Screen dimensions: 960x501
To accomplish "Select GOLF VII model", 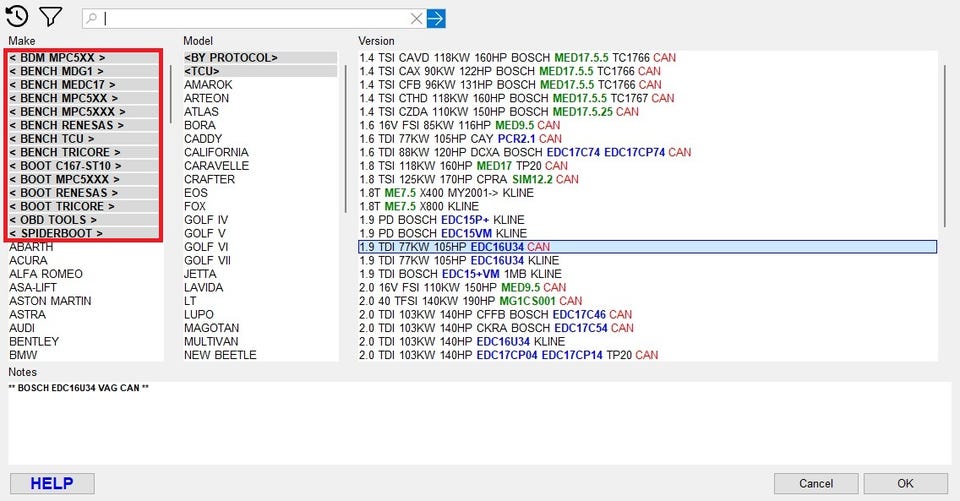I will click(208, 260).
